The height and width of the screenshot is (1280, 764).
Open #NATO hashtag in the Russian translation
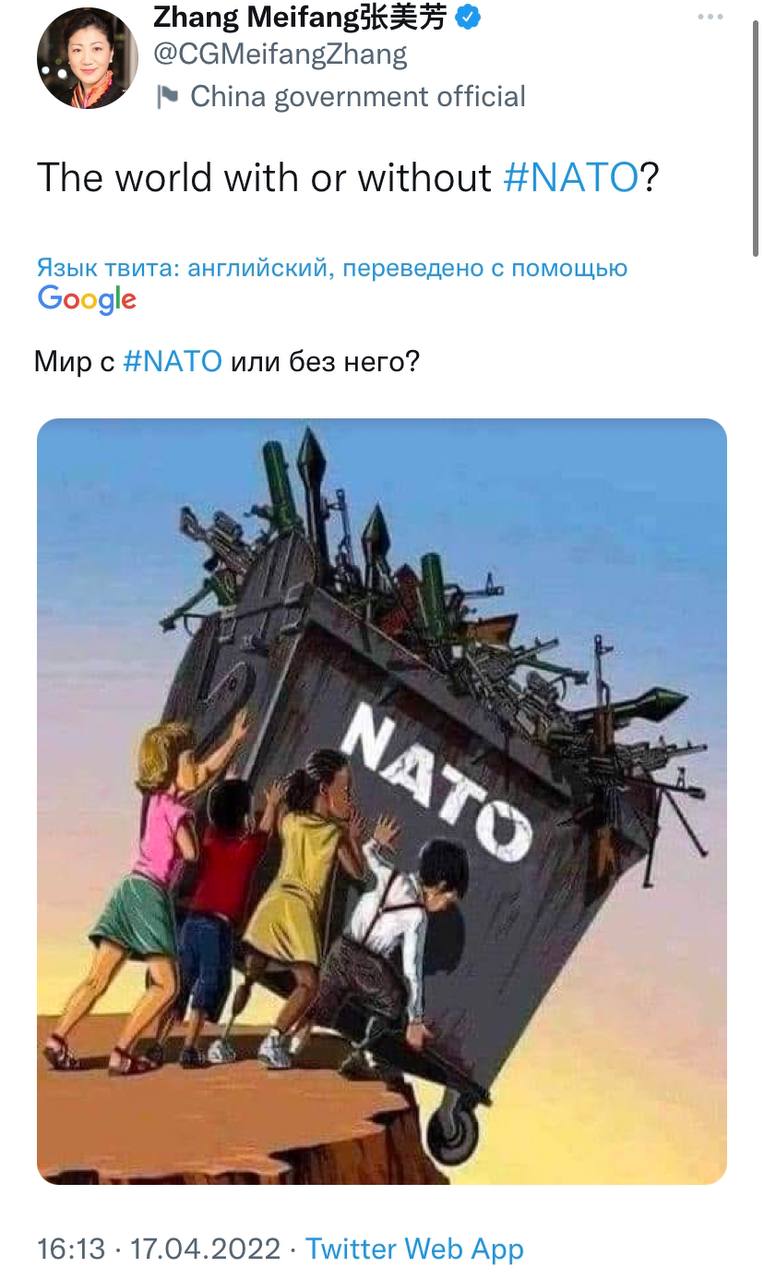coord(172,361)
